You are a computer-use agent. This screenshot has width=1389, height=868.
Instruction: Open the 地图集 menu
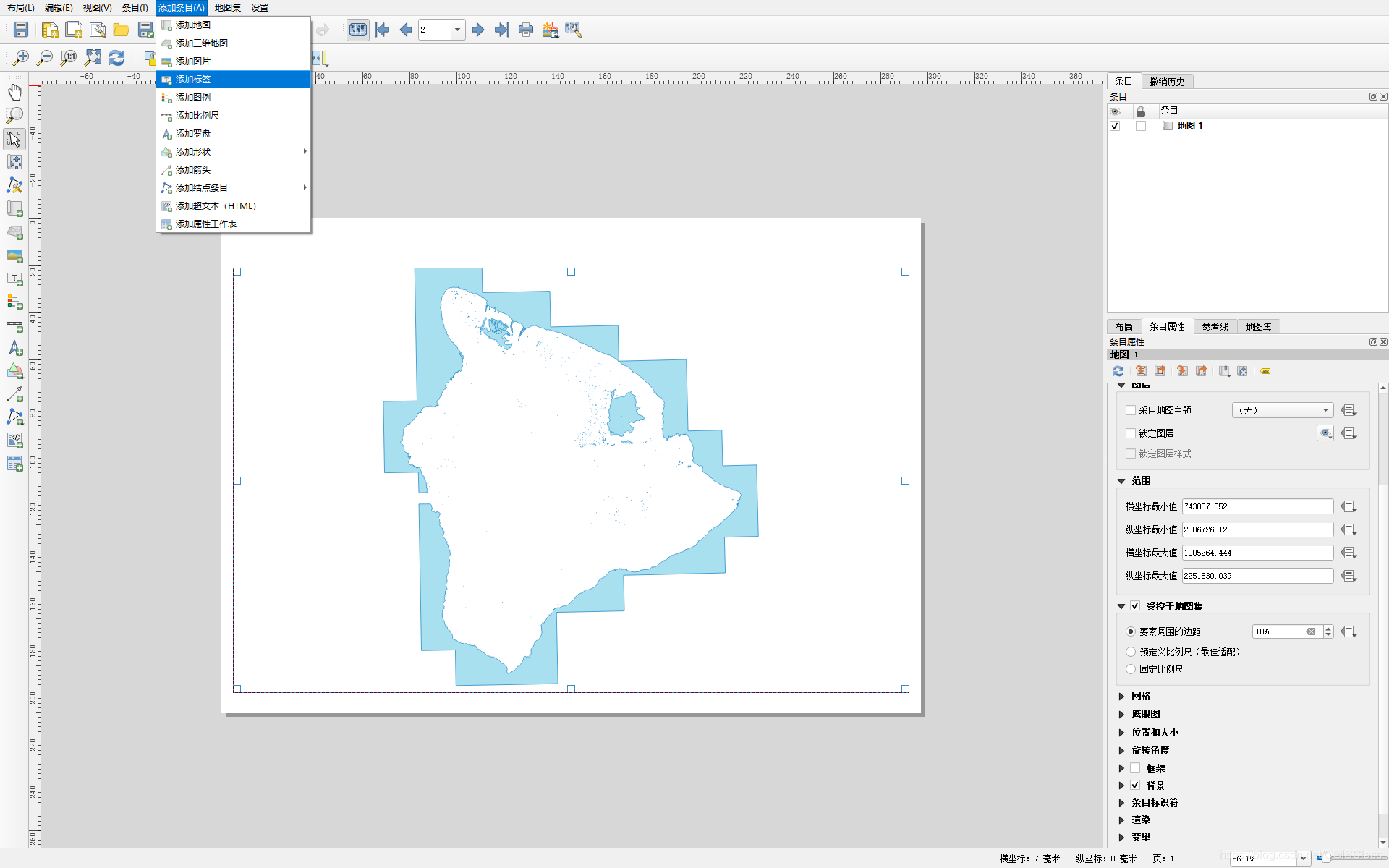point(227,8)
